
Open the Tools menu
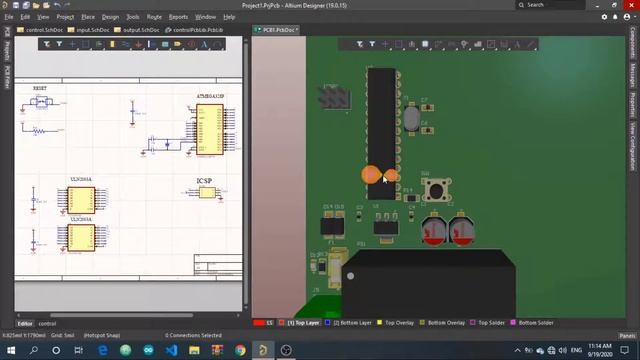(x=133, y=17)
